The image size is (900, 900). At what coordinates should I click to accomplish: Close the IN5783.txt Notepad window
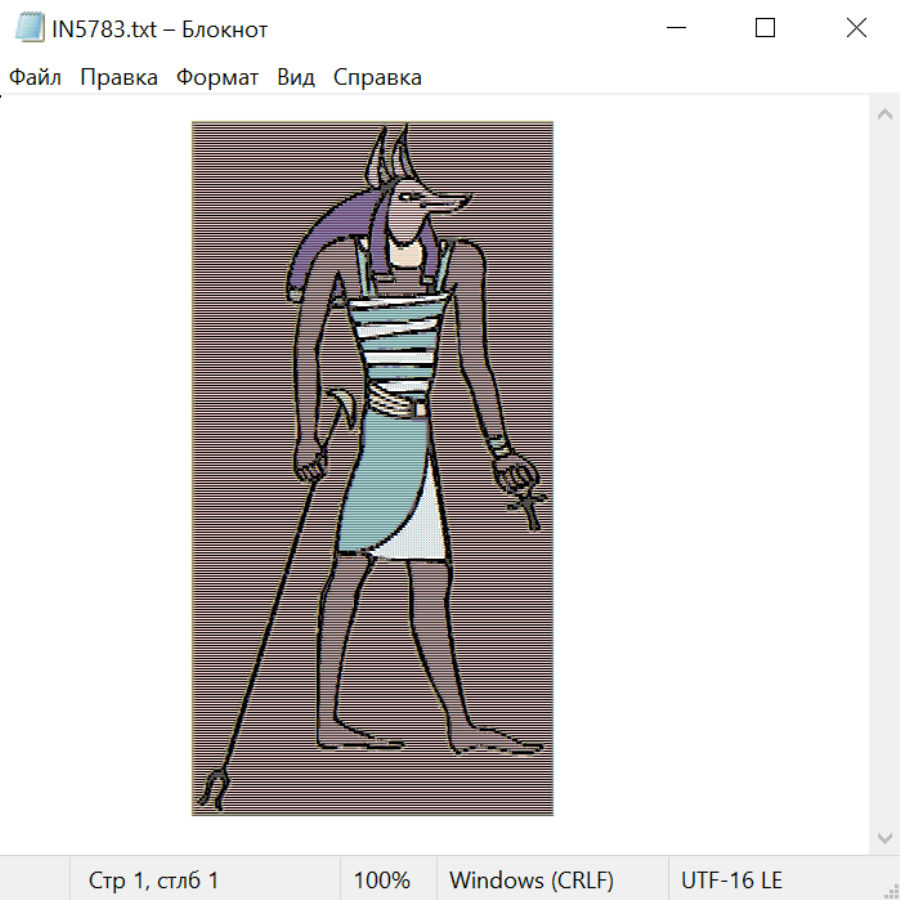pyautogui.click(x=856, y=29)
